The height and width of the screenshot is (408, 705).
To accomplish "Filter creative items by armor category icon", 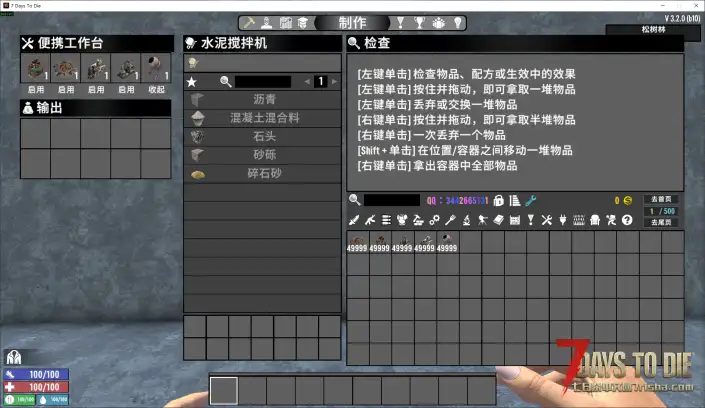I will (402, 220).
